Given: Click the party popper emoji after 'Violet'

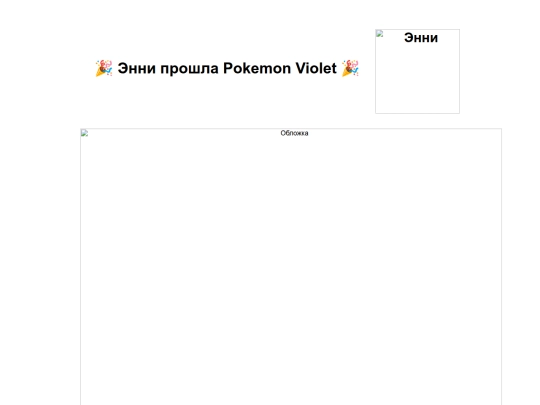Looking at the screenshot, I should 350,68.
